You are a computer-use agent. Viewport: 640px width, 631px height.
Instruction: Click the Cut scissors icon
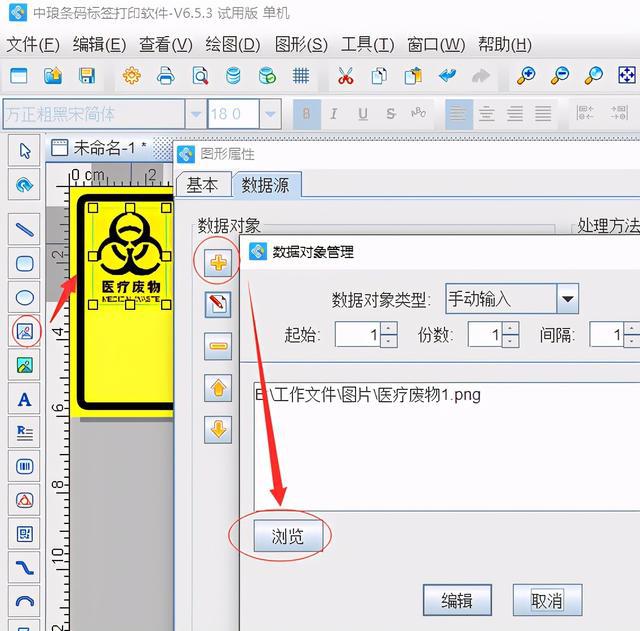[x=345, y=76]
